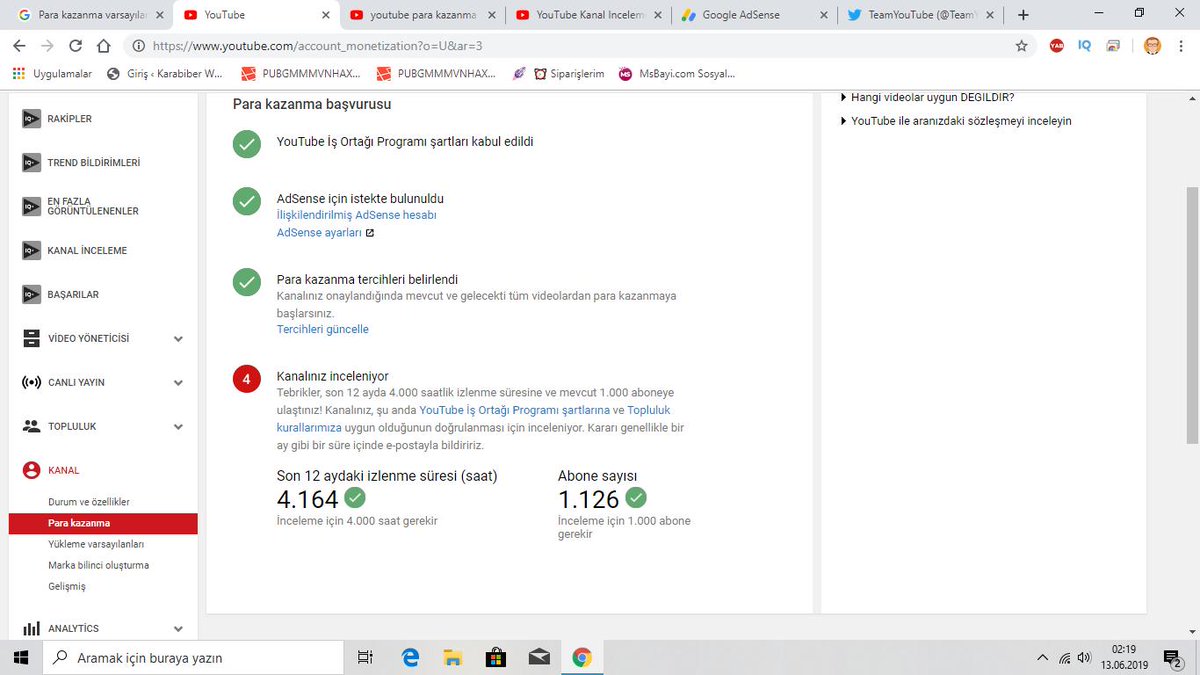Open 'Durum ve özellikler' in sidebar

click(x=89, y=502)
